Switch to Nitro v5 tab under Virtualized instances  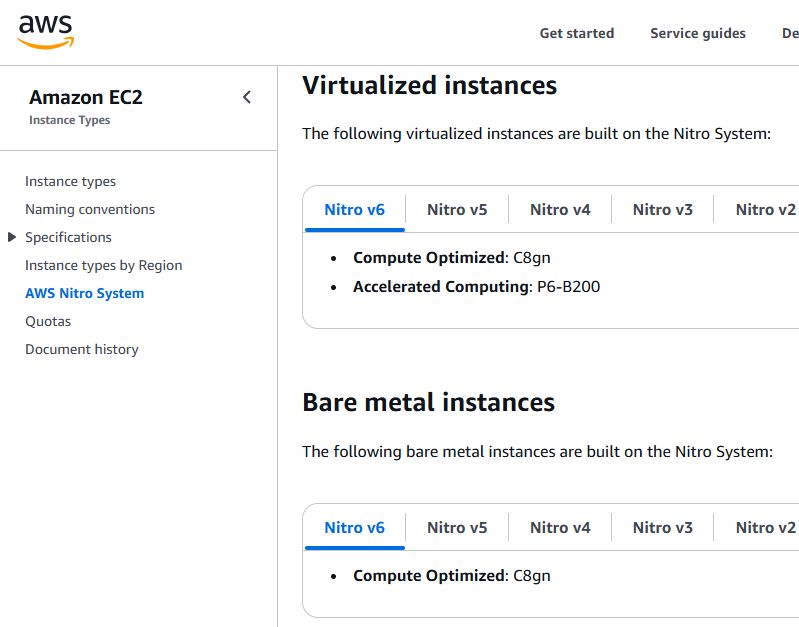pos(457,210)
